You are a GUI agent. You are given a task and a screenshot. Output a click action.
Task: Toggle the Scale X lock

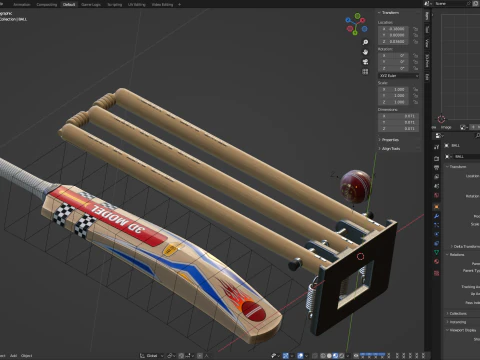415,89
